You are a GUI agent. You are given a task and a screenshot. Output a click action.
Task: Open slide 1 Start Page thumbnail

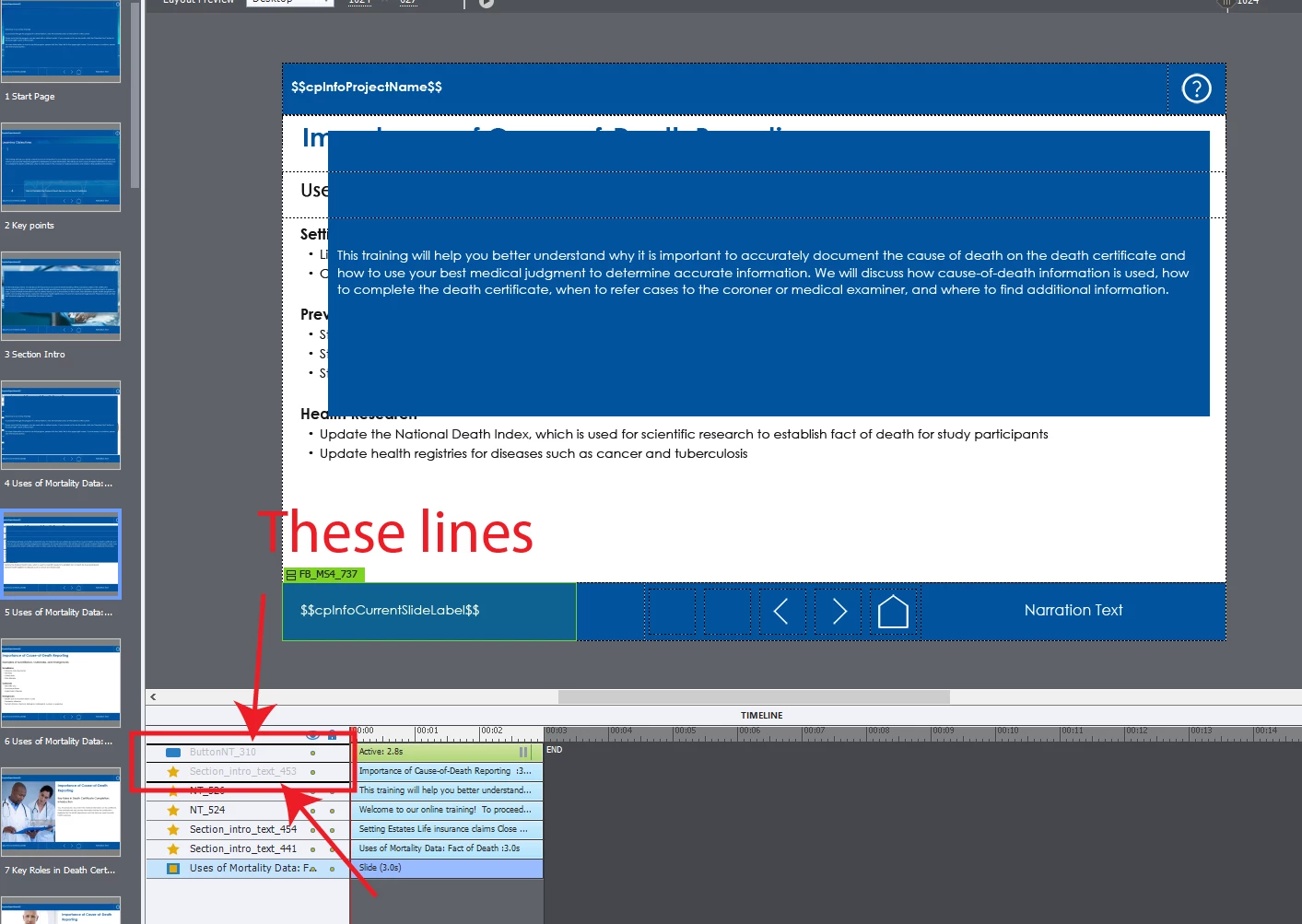click(x=61, y=41)
